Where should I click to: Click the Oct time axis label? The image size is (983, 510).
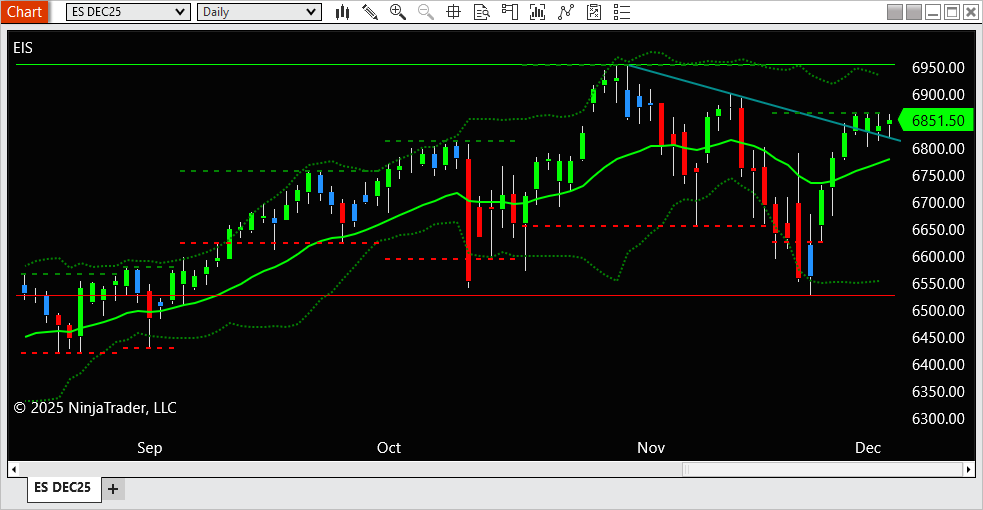tap(389, 447)
